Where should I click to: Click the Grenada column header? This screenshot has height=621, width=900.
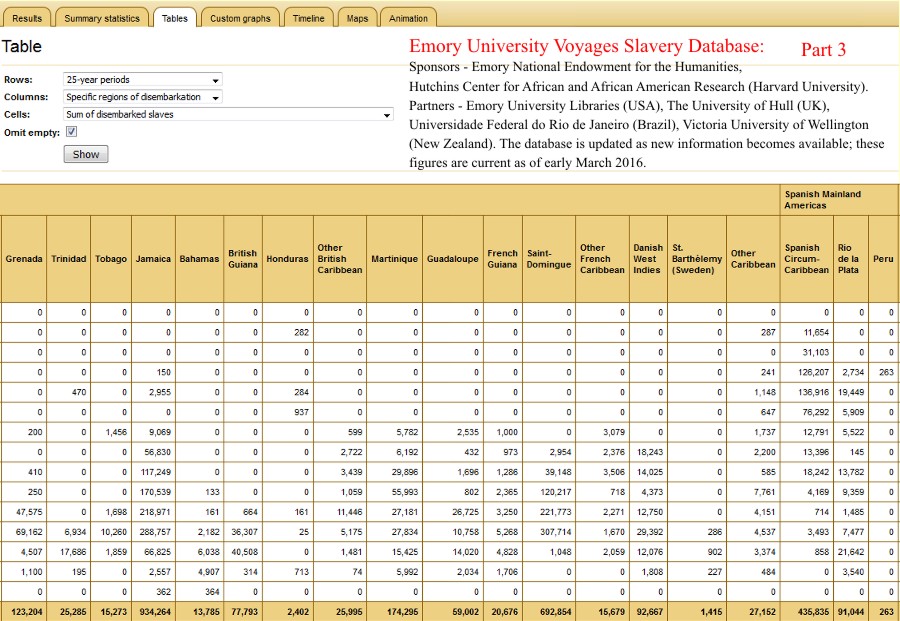[x=24, y=259]
